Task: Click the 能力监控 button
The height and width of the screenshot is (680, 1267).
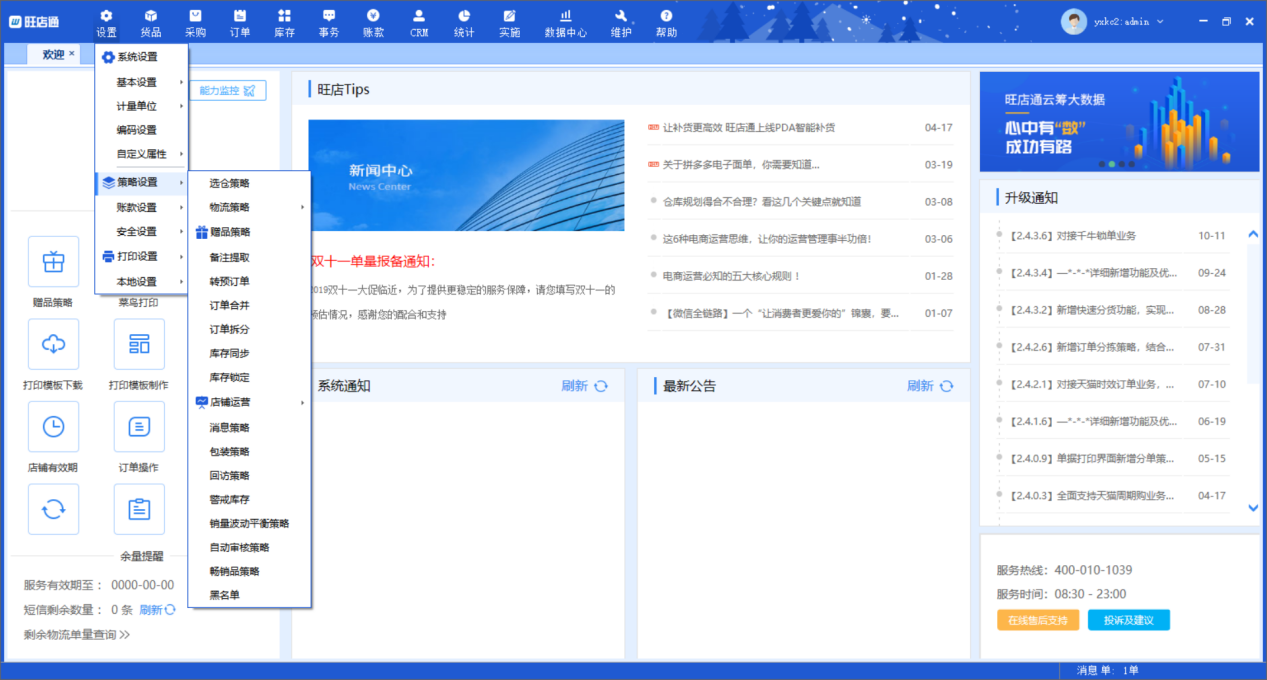Action: [227, 91]
